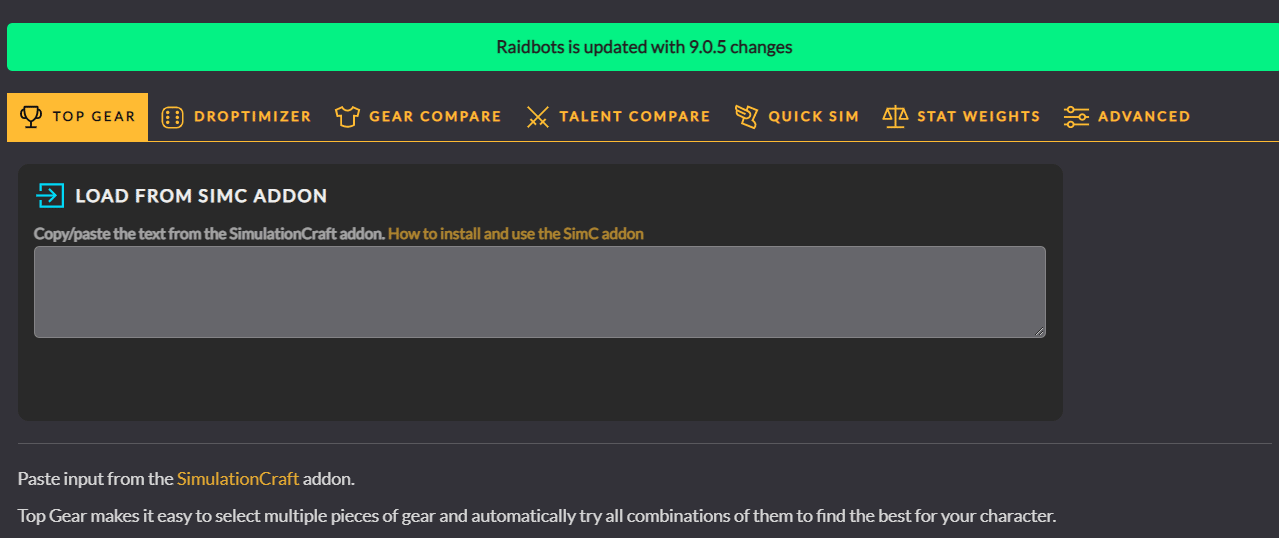
Task: Open the Advanced tab
Action: (x=1144, y=117)
